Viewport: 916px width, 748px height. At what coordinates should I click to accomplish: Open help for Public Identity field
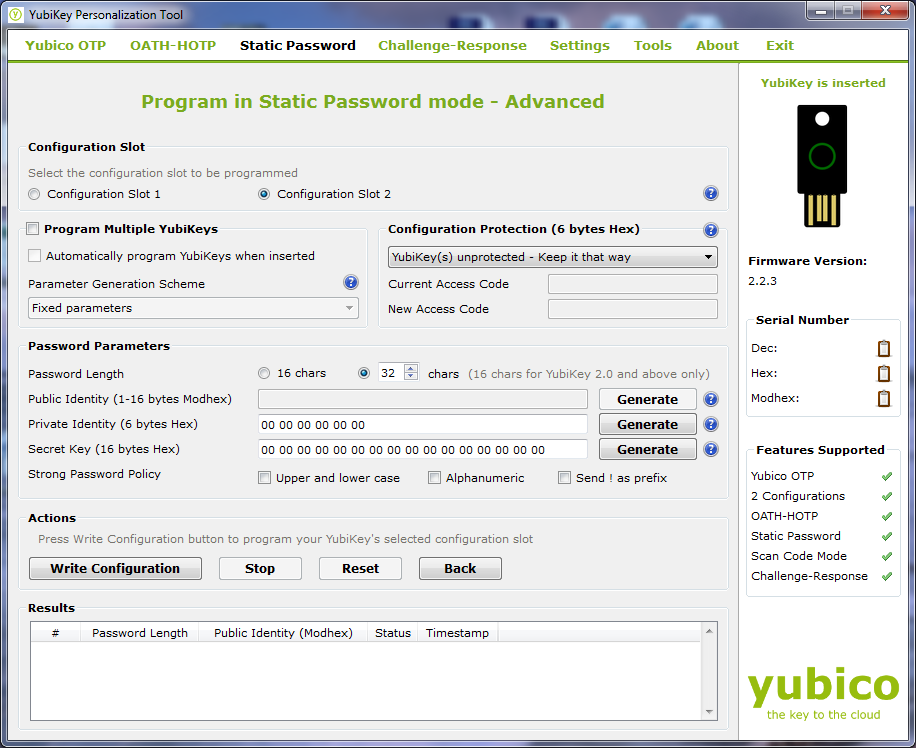tap(710, 399)
